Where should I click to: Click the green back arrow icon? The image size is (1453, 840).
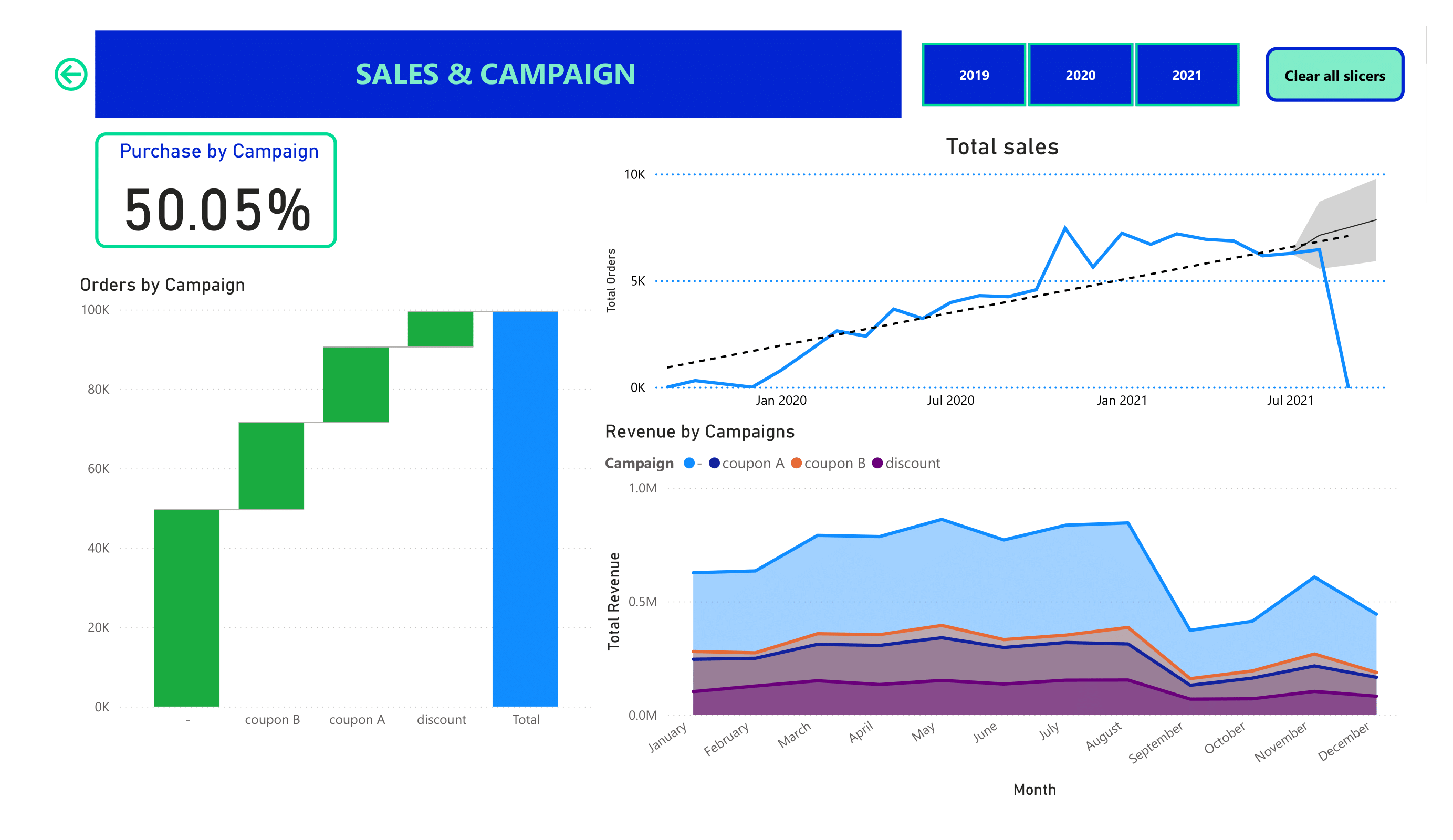pyautogui.click(x=71, y=75)
